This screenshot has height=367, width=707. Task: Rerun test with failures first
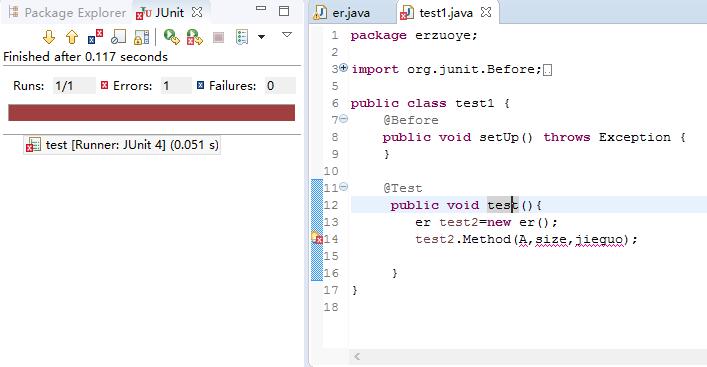pos(195,37)
